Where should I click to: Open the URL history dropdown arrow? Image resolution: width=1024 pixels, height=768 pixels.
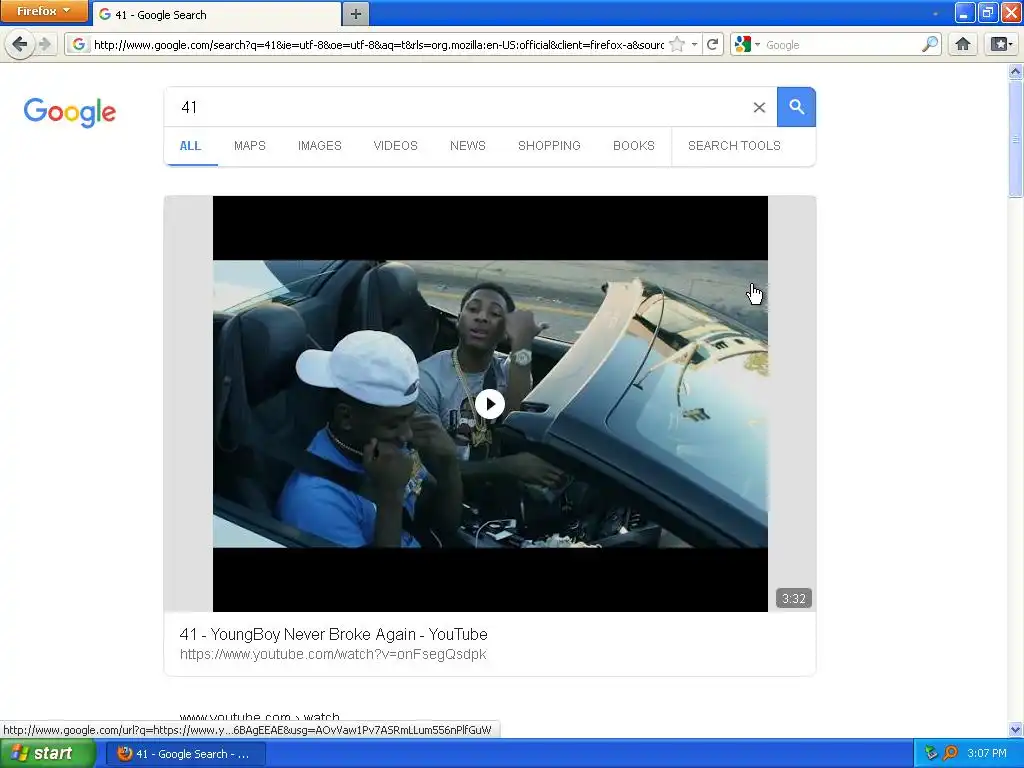(694, 44)
